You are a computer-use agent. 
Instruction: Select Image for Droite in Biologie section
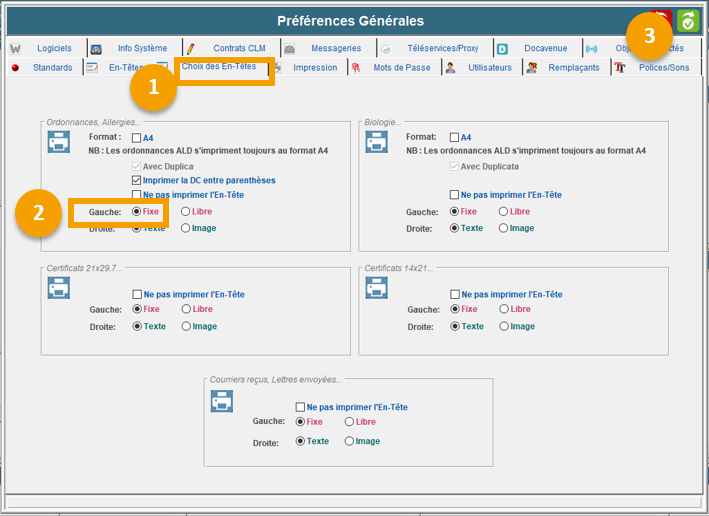(x=504, y=228)
